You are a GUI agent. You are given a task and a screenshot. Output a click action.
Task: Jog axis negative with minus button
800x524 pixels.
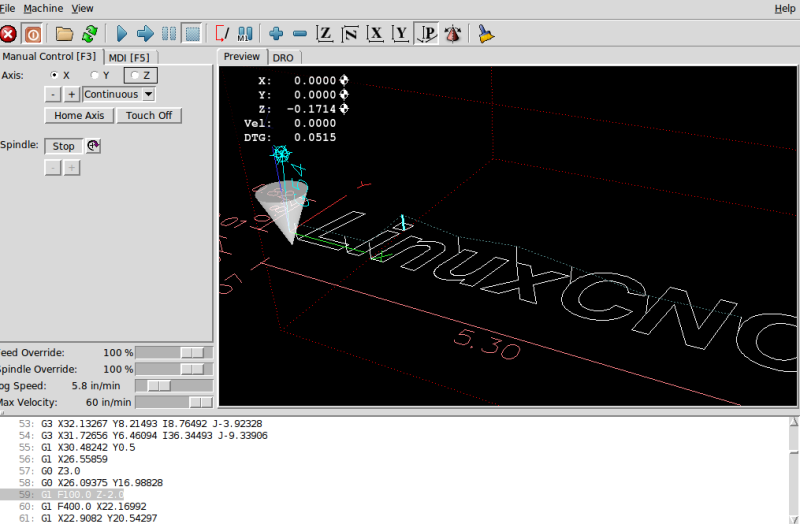[53, 94]
